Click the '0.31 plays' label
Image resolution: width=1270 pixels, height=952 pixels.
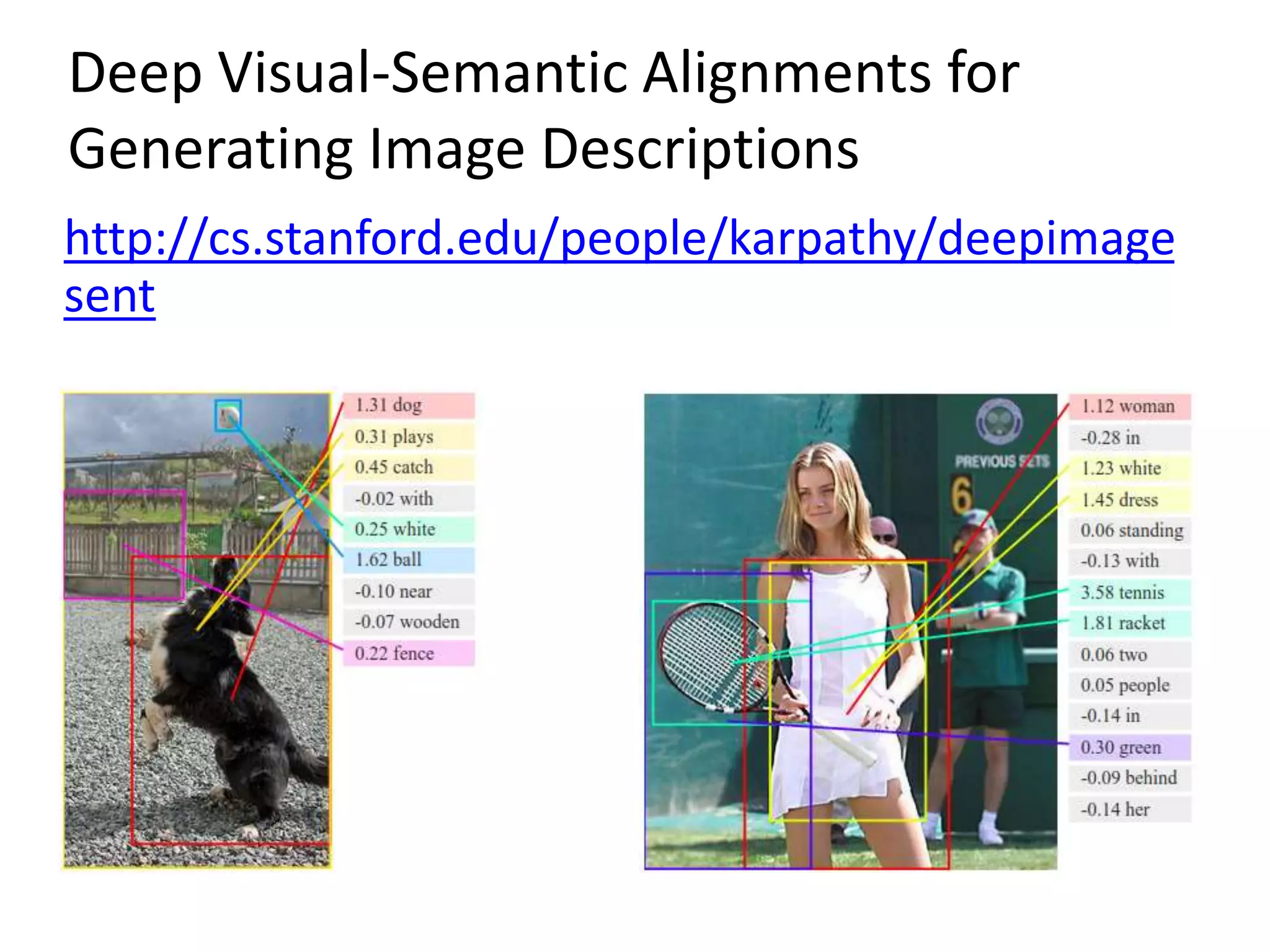(x=409, y=436)
